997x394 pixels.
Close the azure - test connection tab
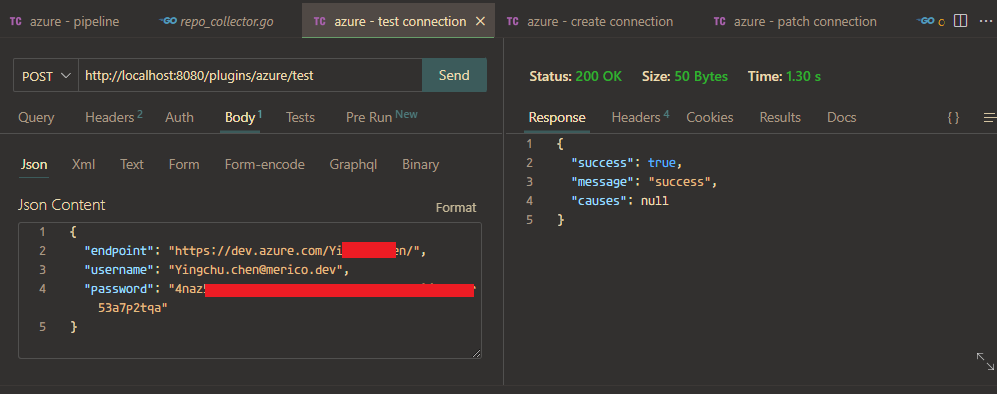click(x=481, y=22)
